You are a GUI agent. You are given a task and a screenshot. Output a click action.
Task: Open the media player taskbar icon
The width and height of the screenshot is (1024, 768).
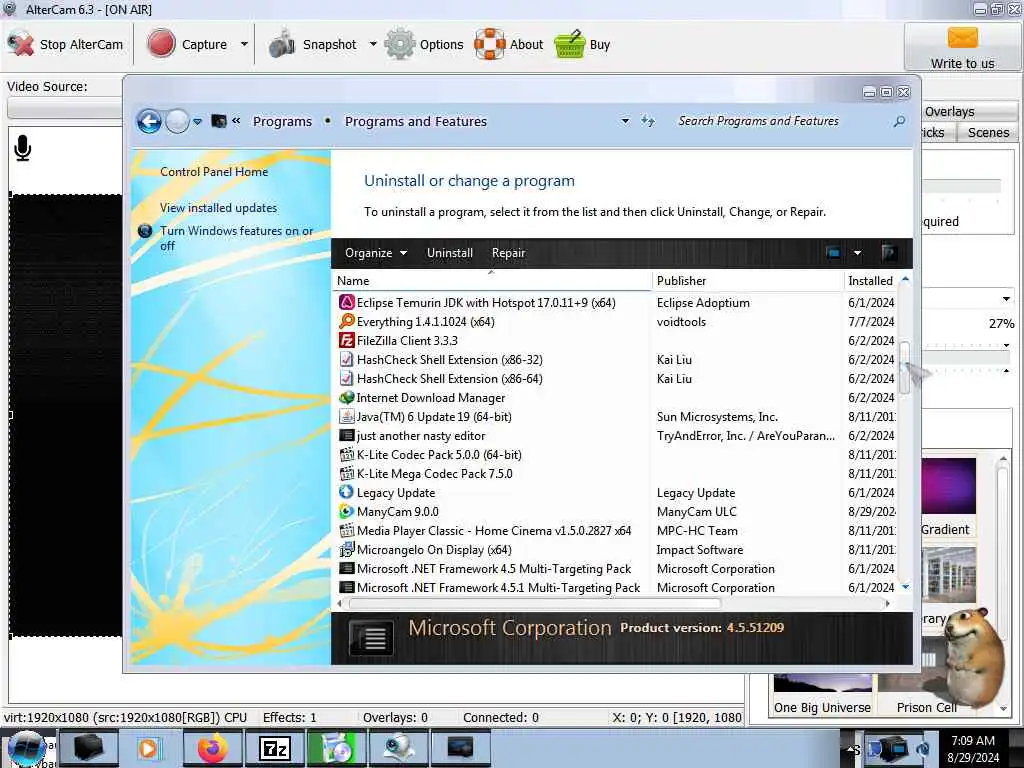(x=149, y=748)
